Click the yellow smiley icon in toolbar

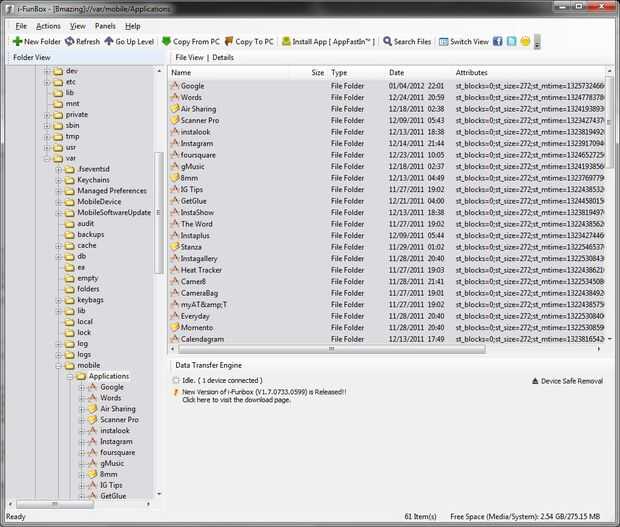click(525, 41)
